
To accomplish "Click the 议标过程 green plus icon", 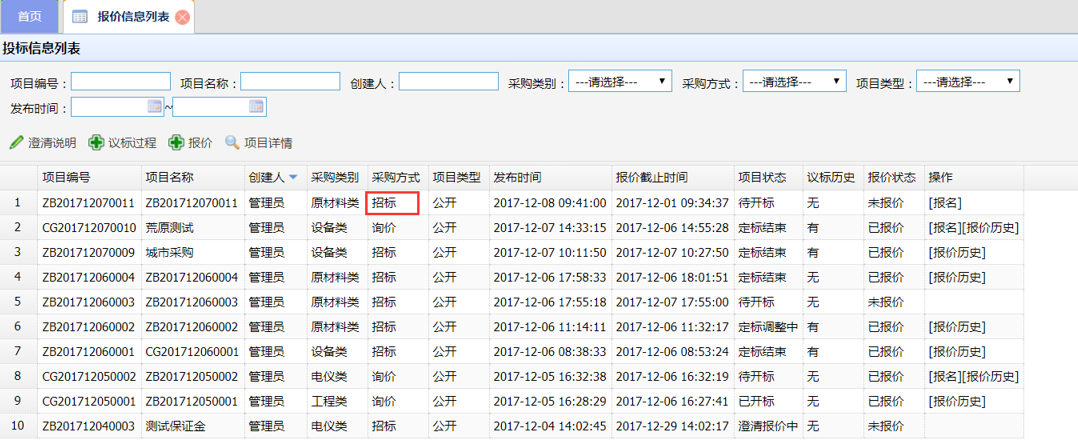I will click(x=96, y=143).
